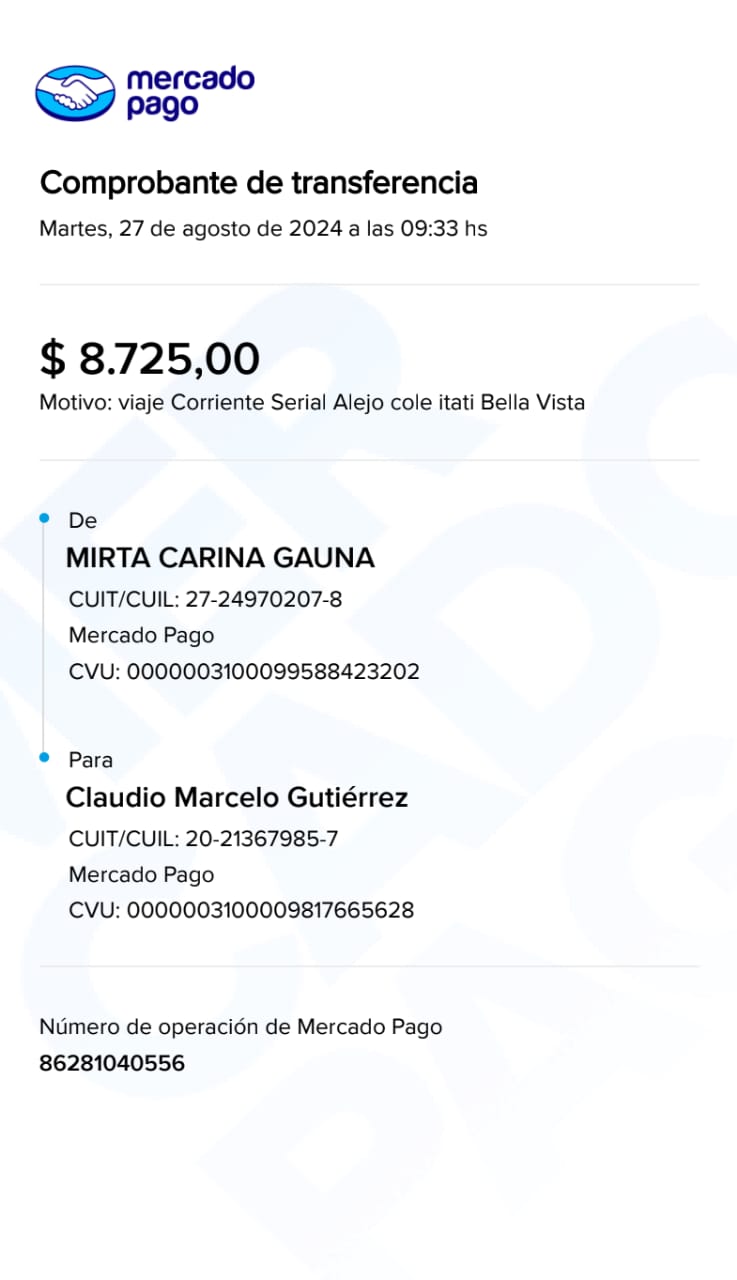
Task: Click recipient CUIT/CUIL 20-21367985-7
Action: [x=203, y=839]
